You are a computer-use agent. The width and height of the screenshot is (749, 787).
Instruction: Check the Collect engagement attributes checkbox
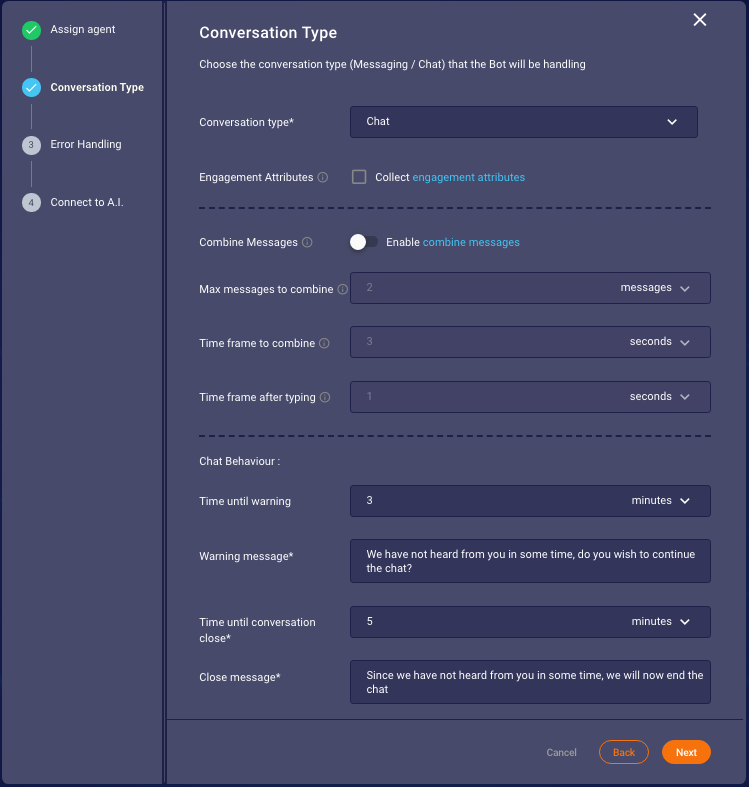pos(359,177)
